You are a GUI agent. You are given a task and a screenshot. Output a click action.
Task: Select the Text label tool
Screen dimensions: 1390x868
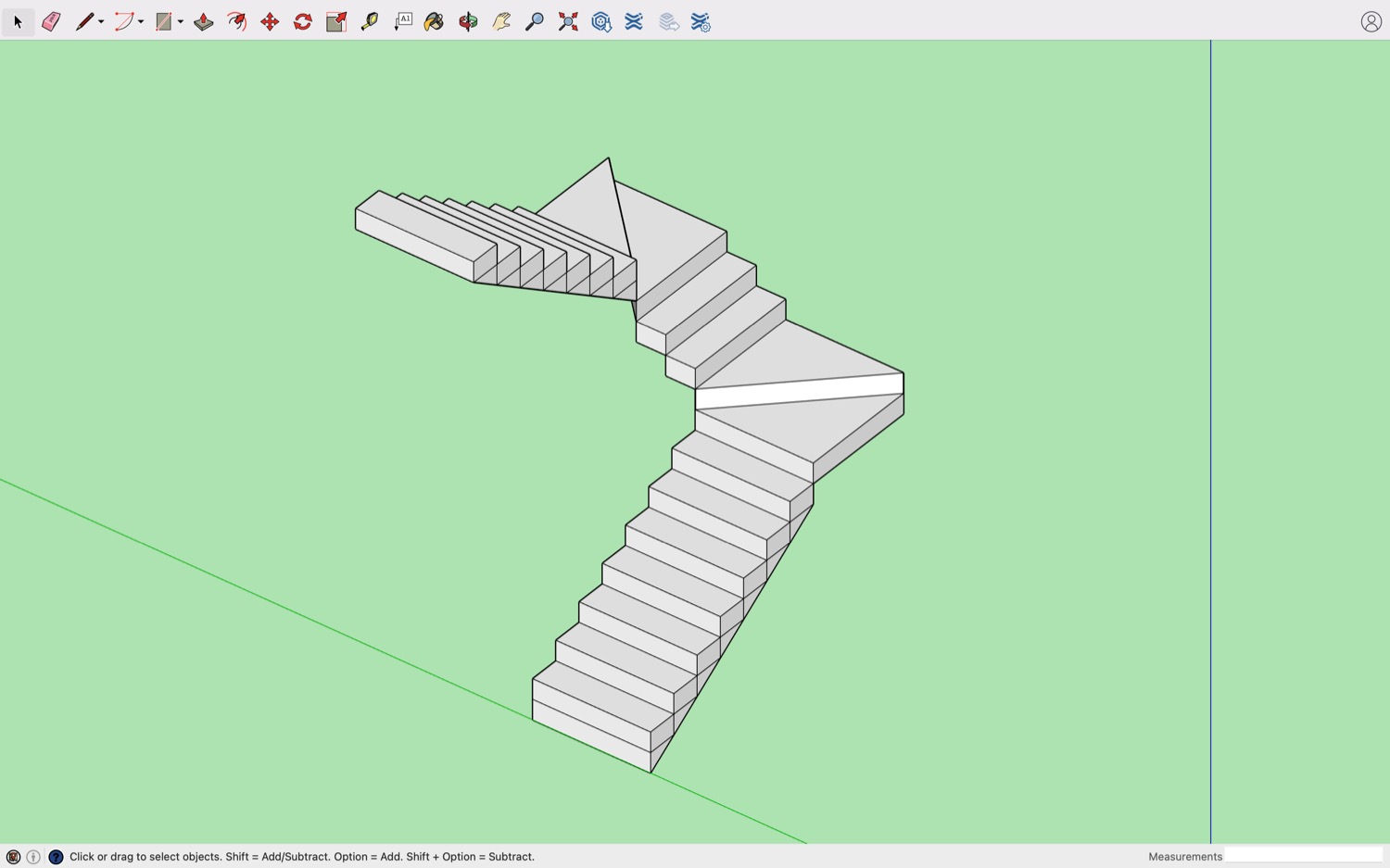click(x=403, y=21)
